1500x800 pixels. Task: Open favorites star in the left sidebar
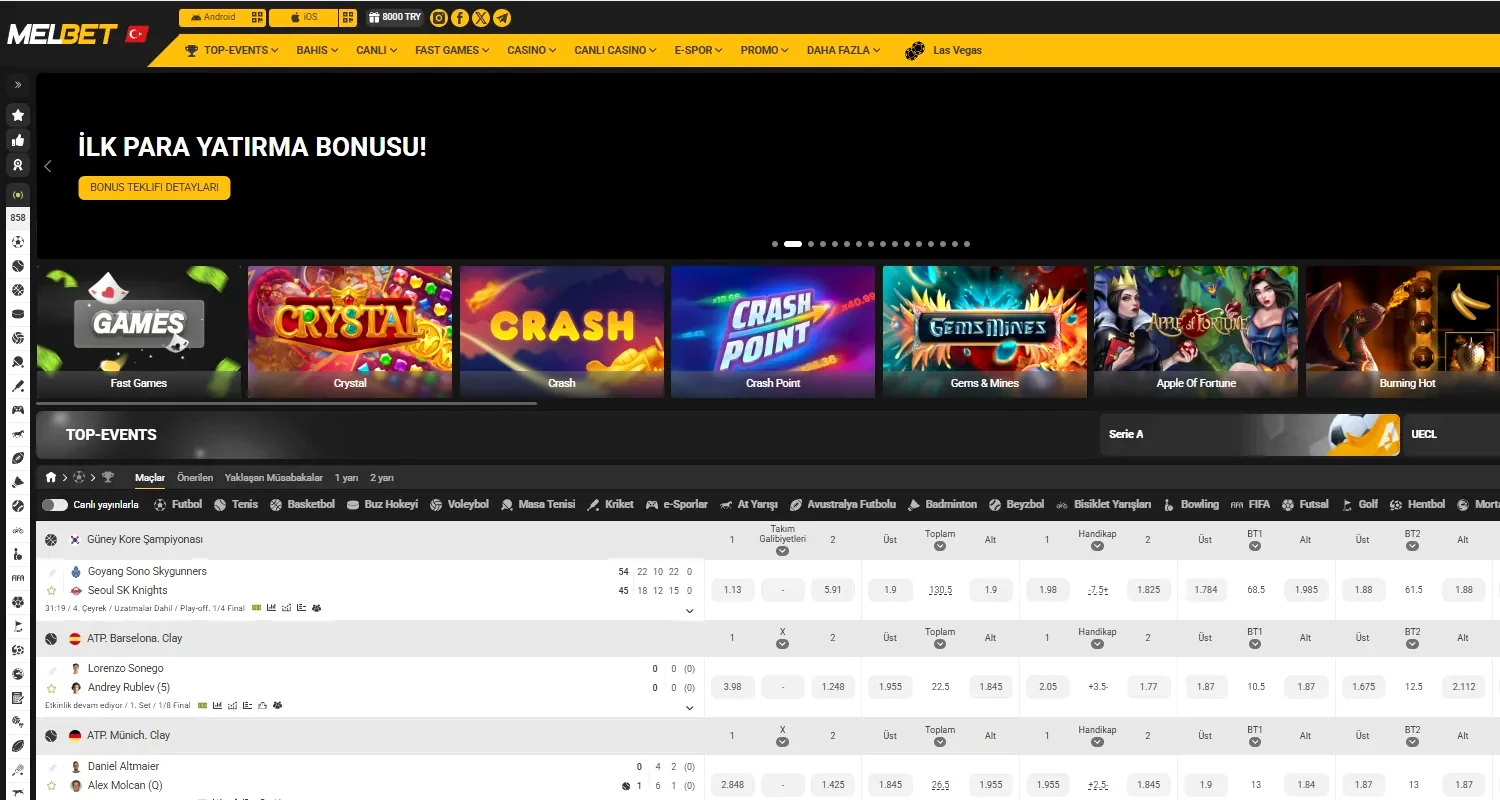[18, 115]
